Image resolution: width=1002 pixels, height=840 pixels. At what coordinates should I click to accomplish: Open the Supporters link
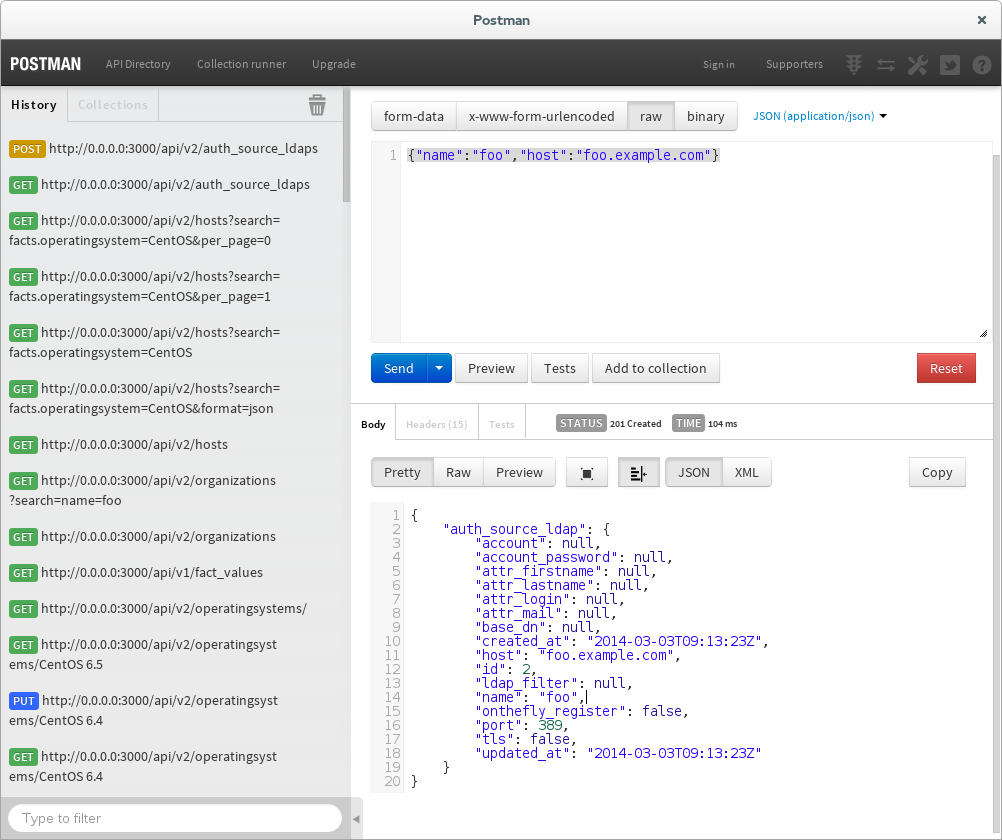click(794, 64)
